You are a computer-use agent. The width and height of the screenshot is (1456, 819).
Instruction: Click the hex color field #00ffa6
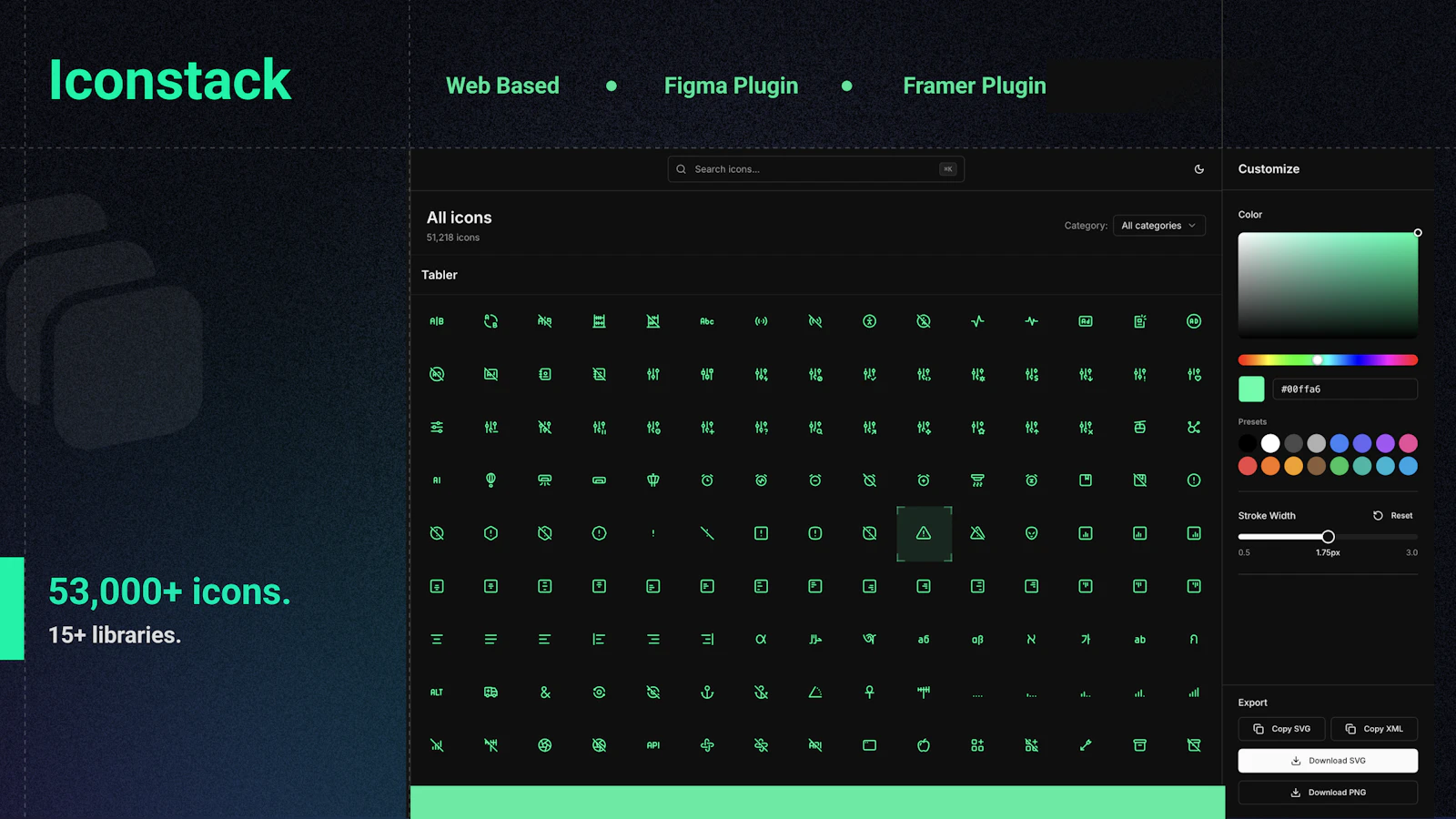pos(1345,389)
